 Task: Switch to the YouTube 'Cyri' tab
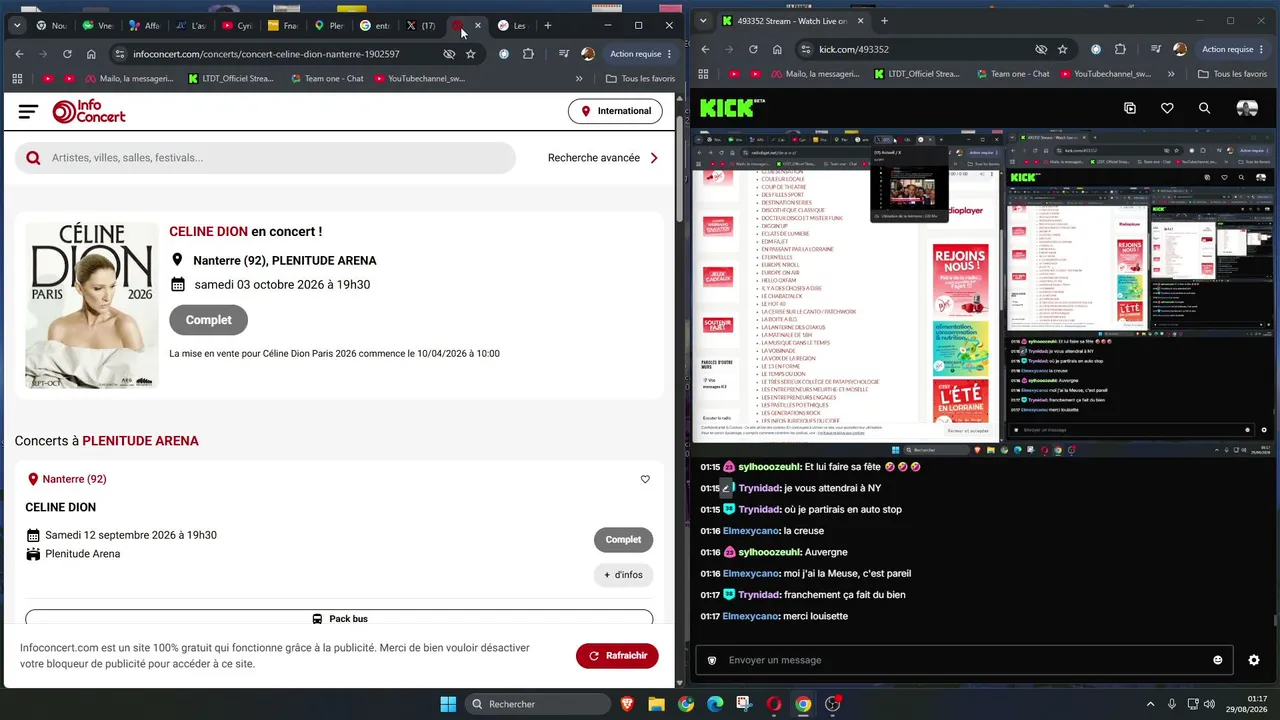pos(237,25)
